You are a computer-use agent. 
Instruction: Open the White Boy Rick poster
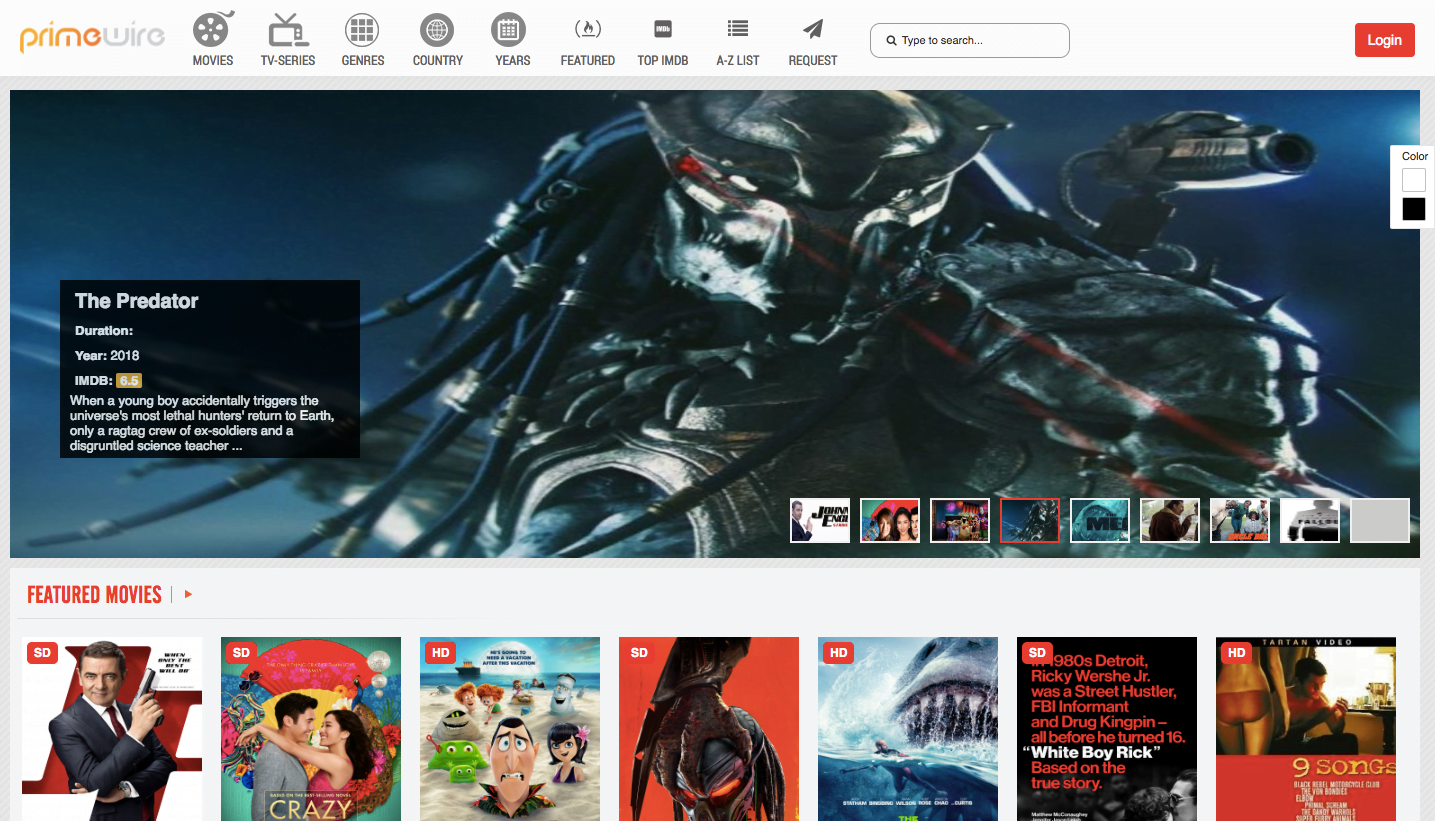coord(1107,729)
